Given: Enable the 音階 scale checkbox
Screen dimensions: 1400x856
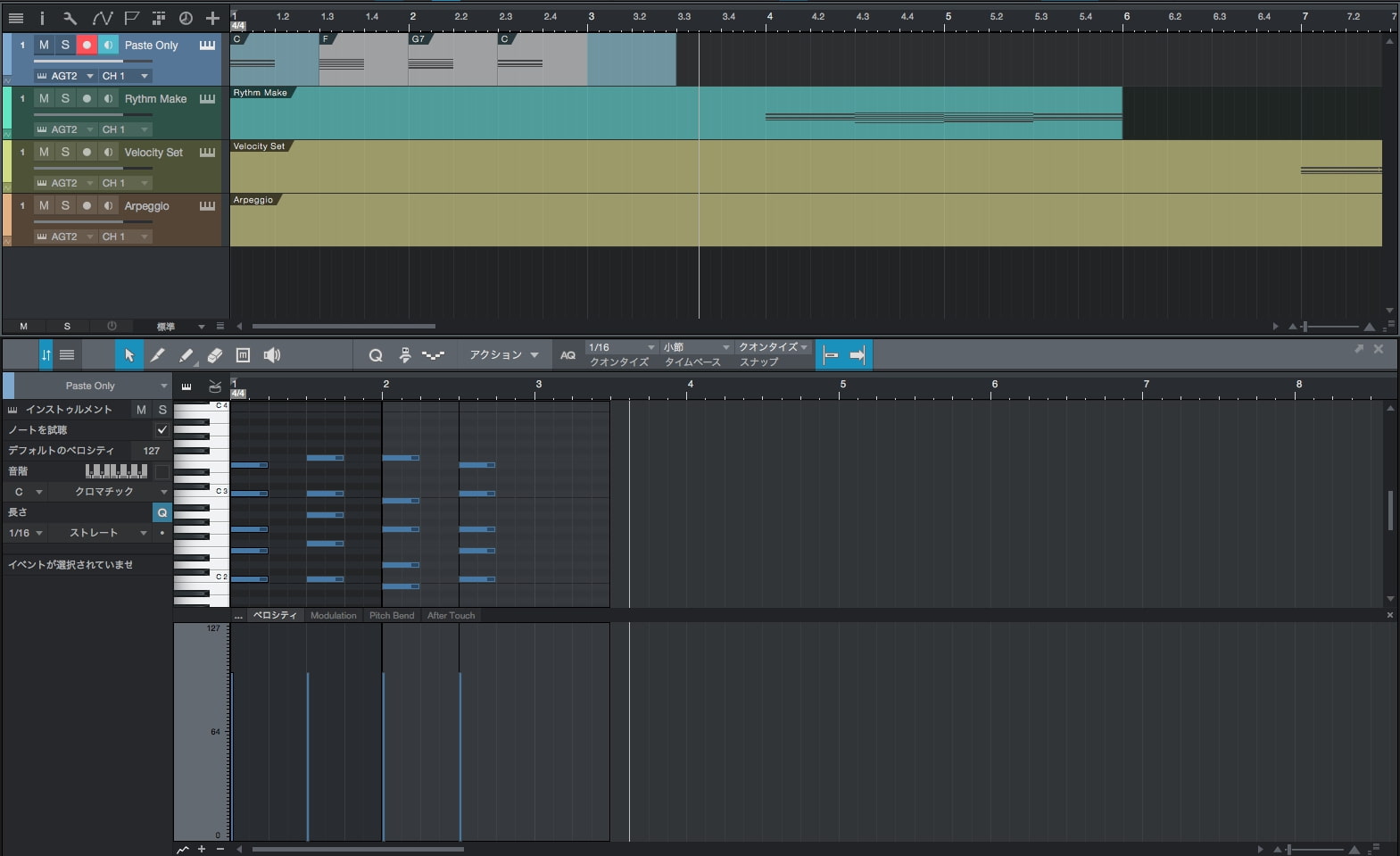Looking at the screenshot, I should [x=162, y=471].
